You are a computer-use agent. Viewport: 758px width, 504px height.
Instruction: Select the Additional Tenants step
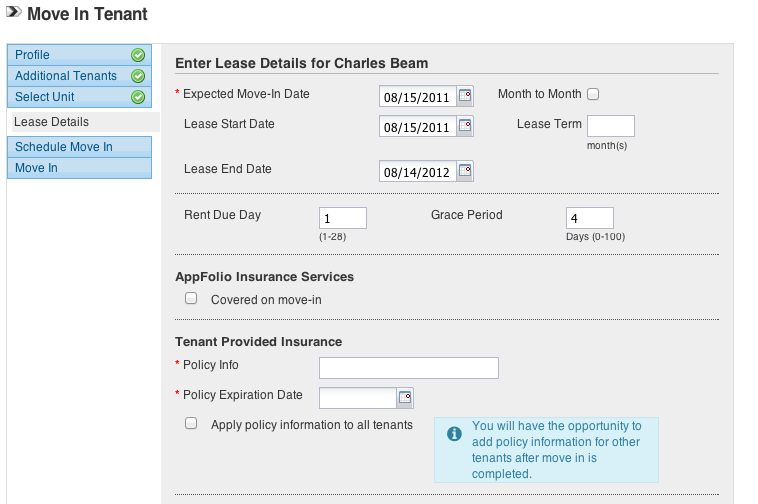pos(79,76)
